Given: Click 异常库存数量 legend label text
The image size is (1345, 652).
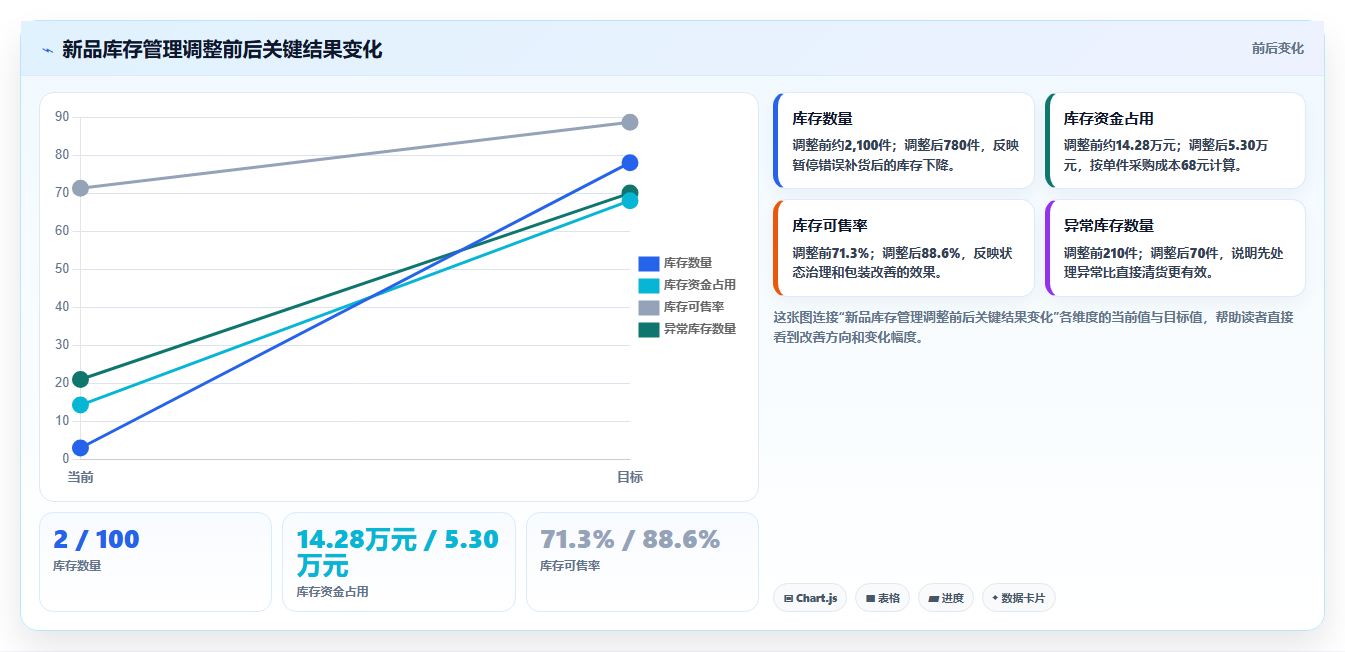Looking at the screenshot, I should [700, 329].
